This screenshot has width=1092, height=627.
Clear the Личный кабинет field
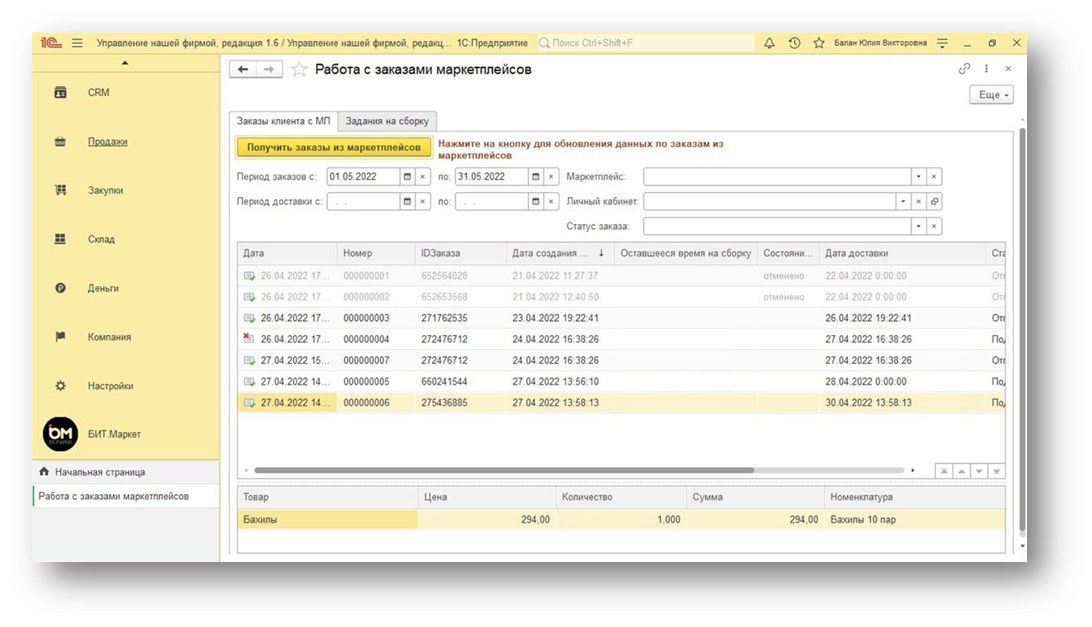[x=918, y=202]
